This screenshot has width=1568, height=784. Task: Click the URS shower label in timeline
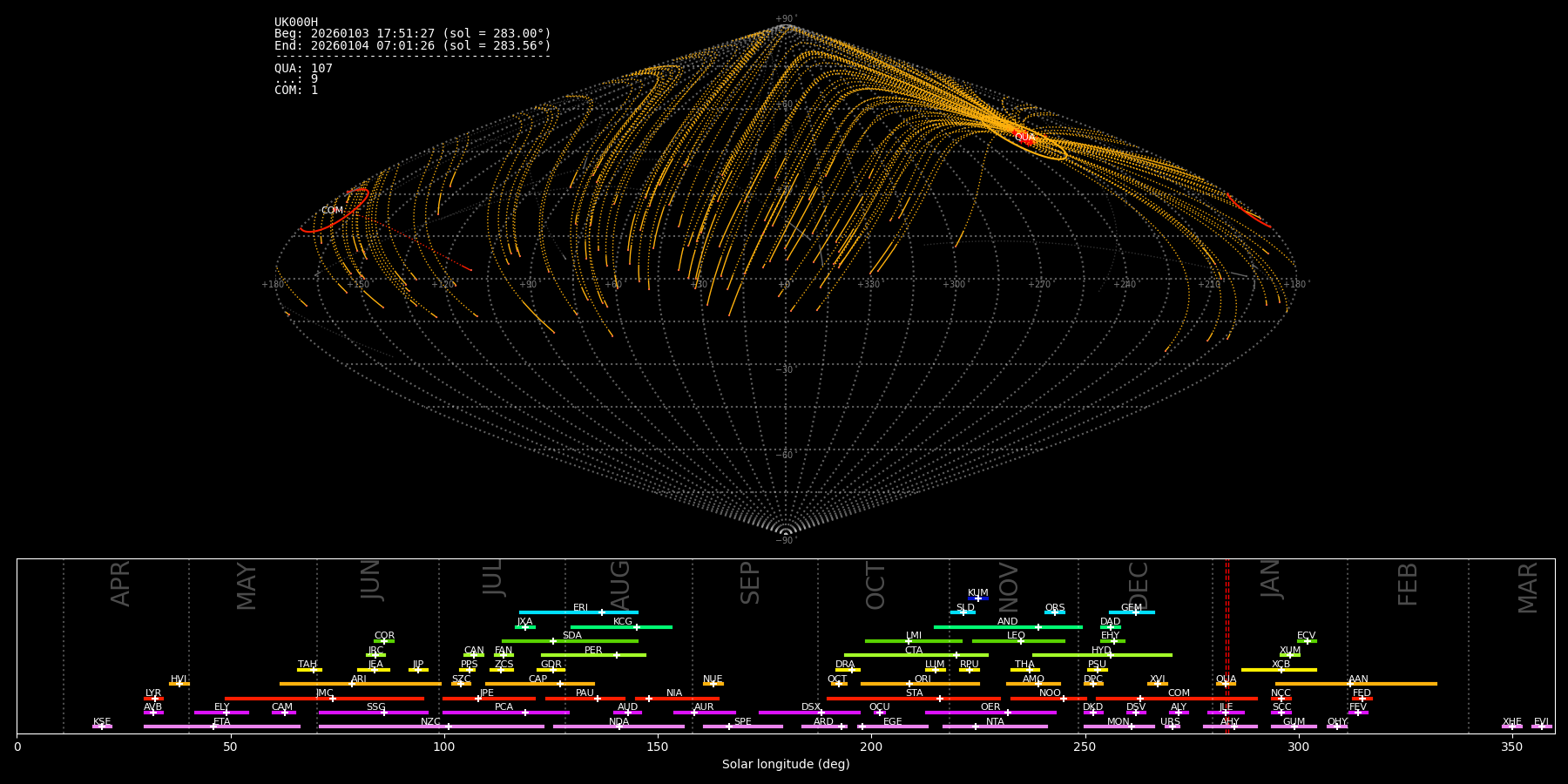click(1170, 721)
